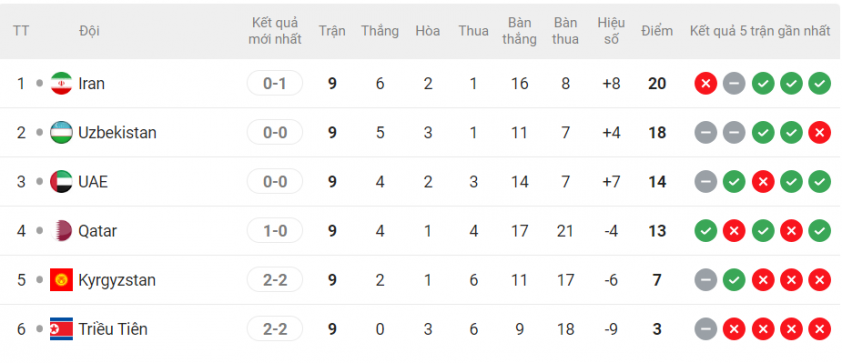Click Uzbekistan's red loss icon in recent results
This screenshot has height=363, width=842.
(819, 133)
